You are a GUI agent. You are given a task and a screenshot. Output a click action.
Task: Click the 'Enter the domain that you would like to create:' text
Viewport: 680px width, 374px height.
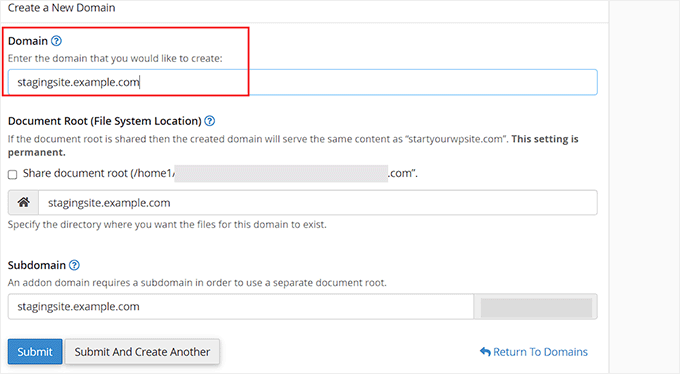point(115,59)
